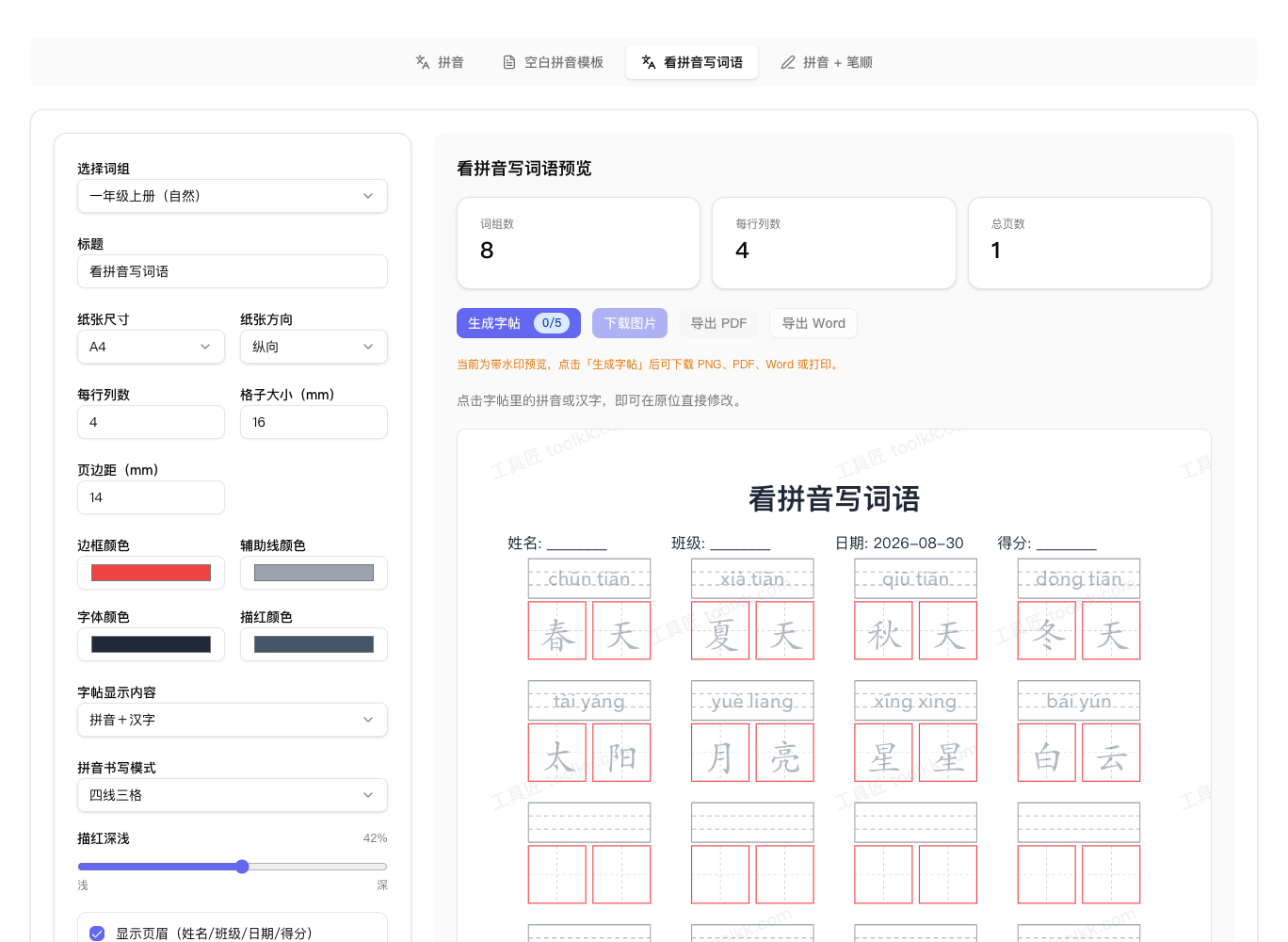Select the pinyin cell 'dōng tiān'
This screenshot has height=942, width=1288.
pos(1079,578)
